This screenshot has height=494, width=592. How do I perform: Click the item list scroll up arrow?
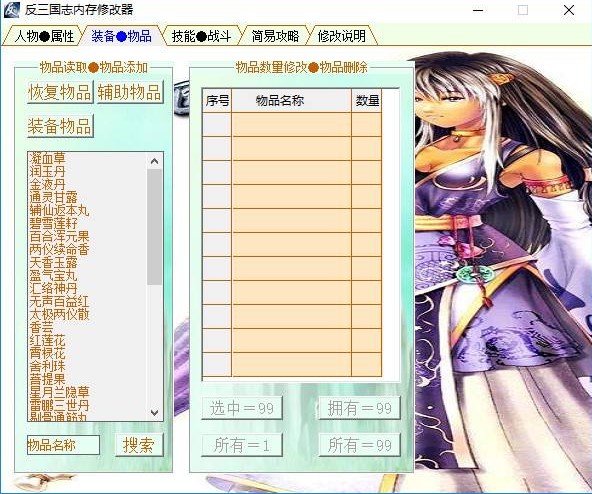tap(154, 161)
